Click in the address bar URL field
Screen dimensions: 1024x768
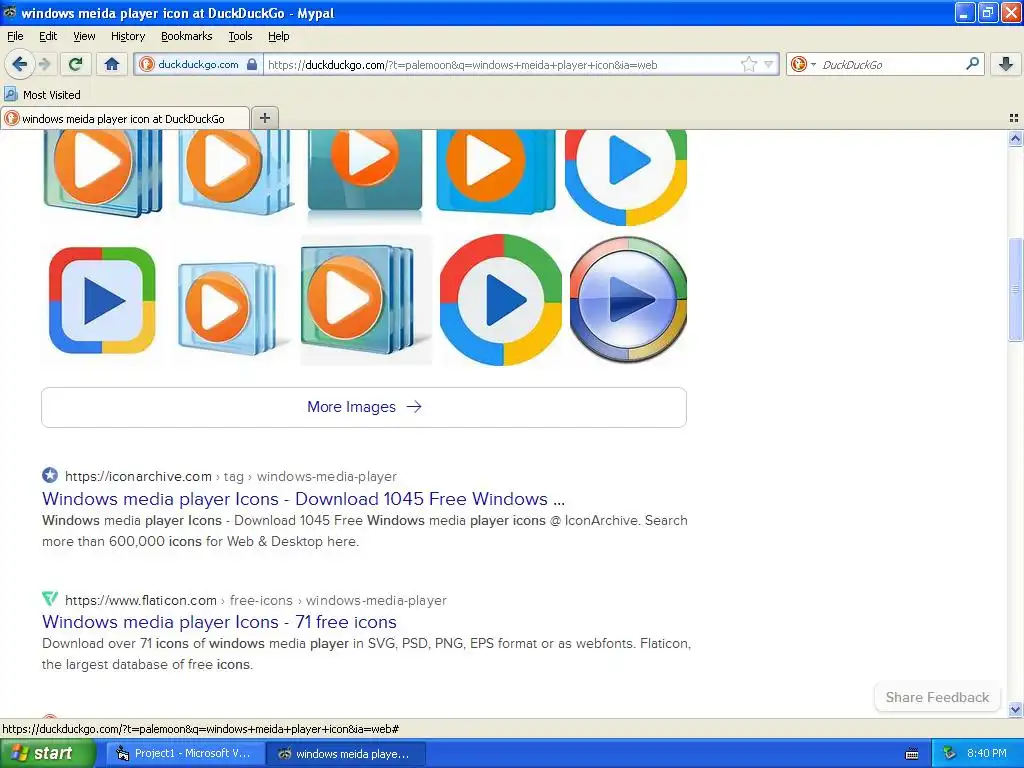coord(502,64)
